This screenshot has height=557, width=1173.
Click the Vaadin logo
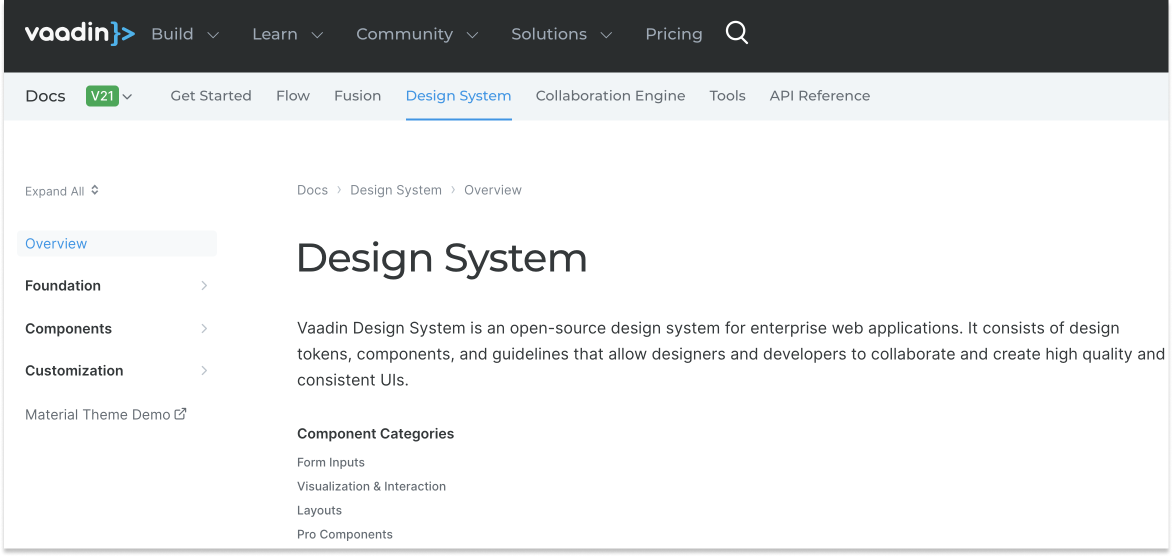tap(79, 34)
